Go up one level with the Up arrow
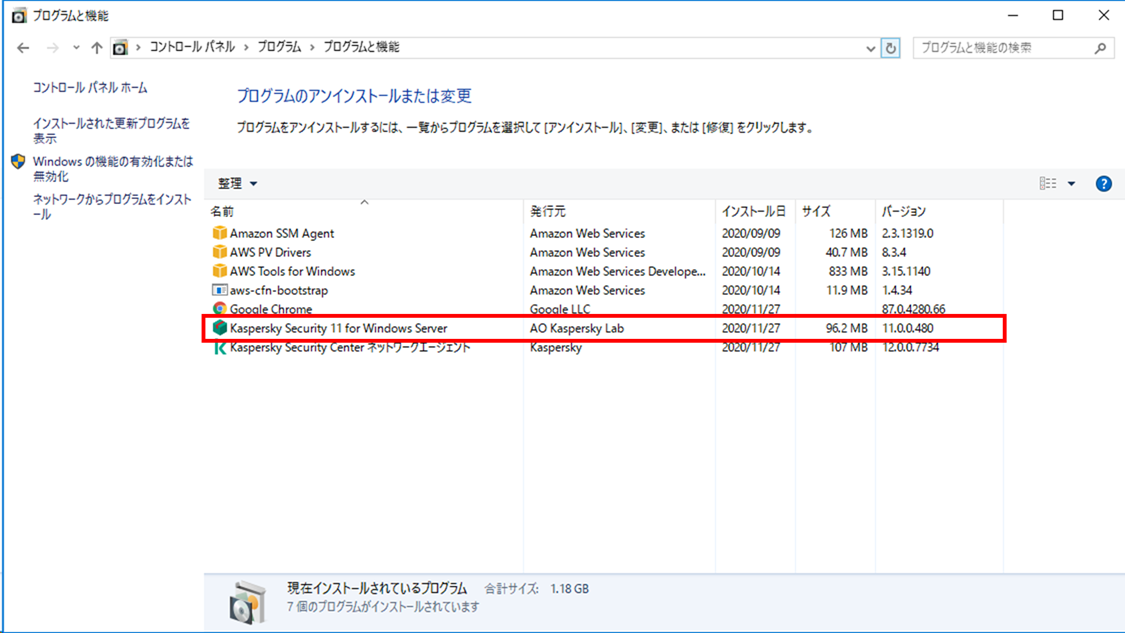 tap(97, 48)
